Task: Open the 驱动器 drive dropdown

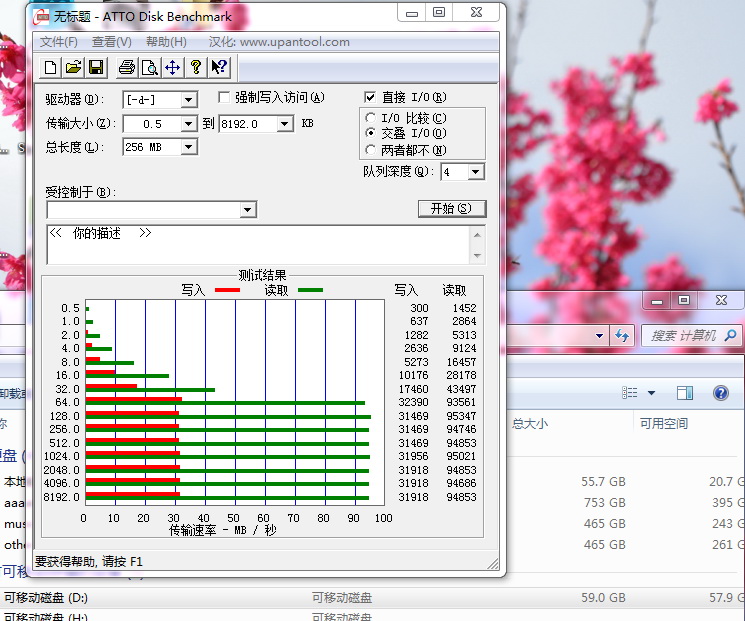Action: (x=189, y=100)
